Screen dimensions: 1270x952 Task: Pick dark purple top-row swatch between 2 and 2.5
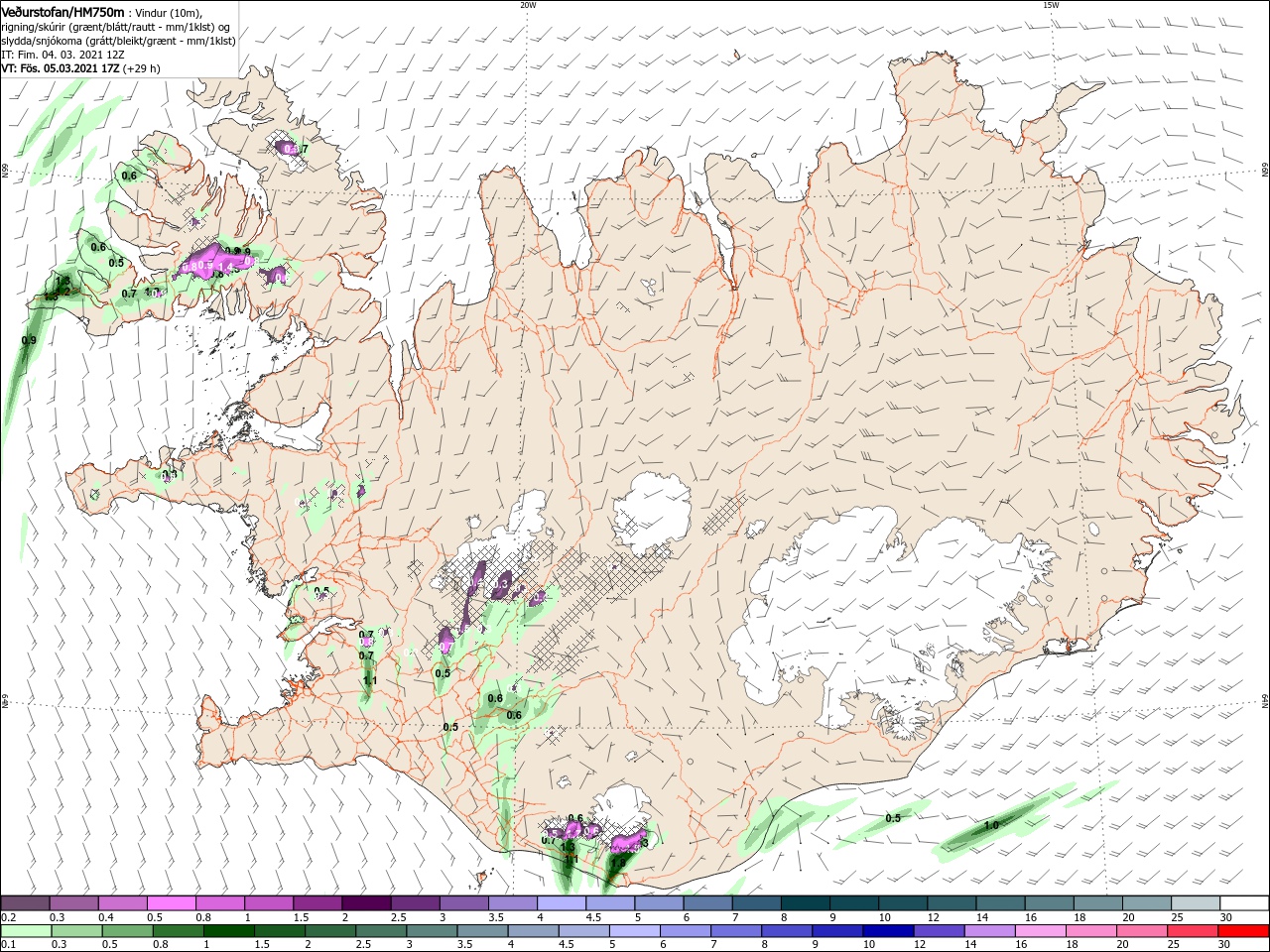[366, 903]
